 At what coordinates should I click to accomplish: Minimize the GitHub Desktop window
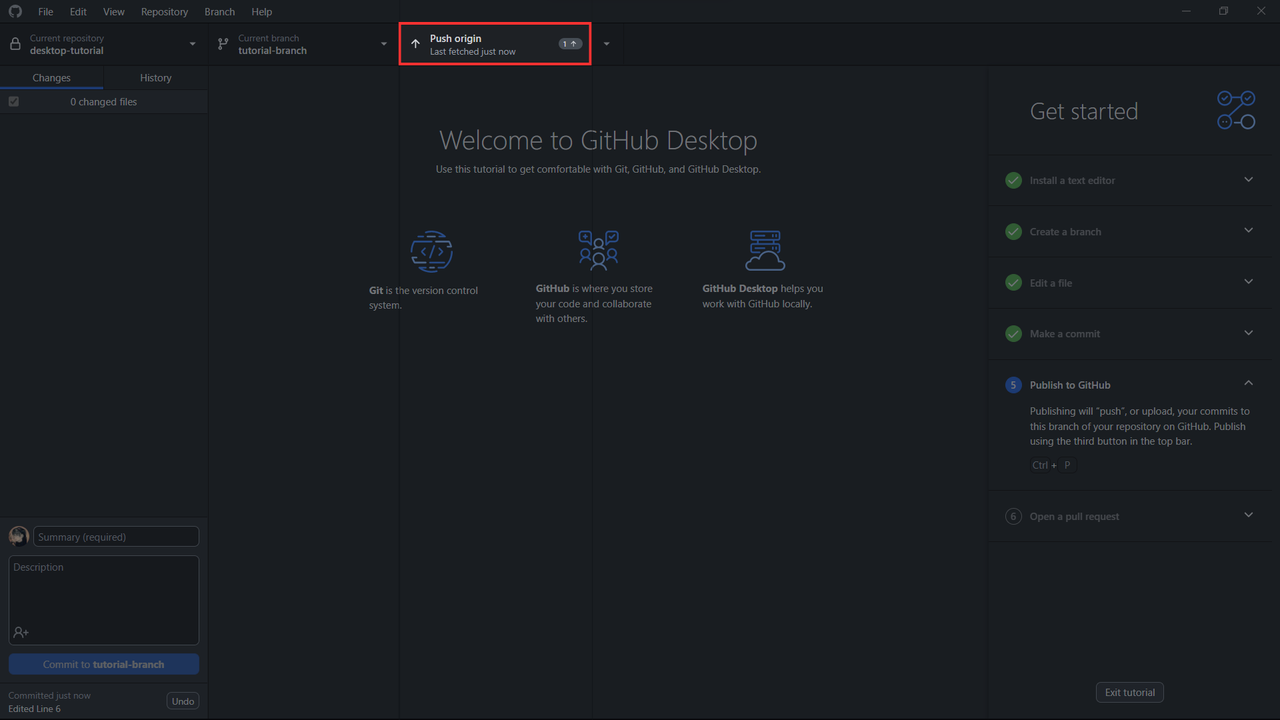[x=1187, y=11]
